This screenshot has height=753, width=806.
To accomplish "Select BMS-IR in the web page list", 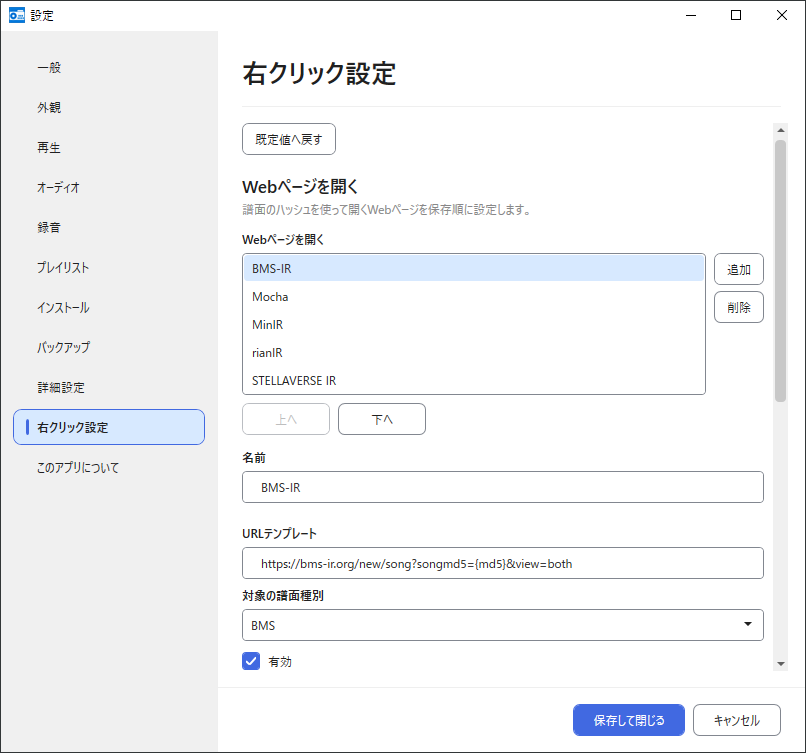I will (474, 268).
